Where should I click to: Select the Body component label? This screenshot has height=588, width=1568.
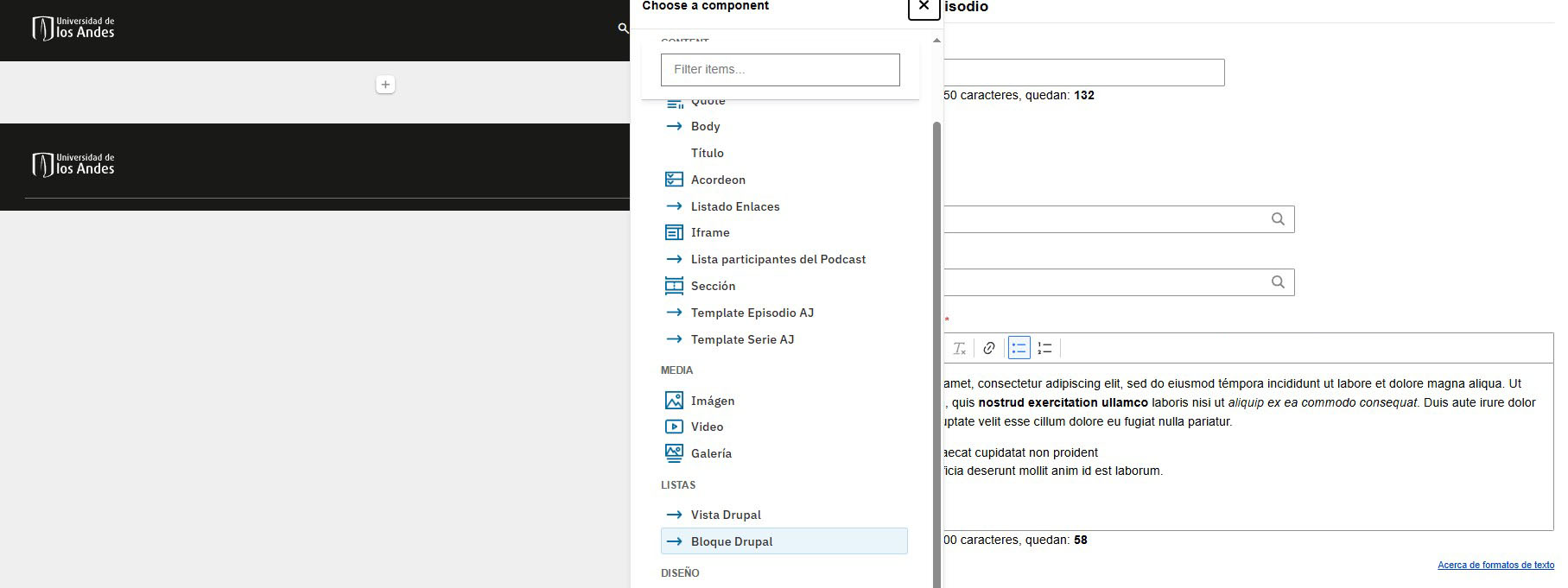click(706, 126)
